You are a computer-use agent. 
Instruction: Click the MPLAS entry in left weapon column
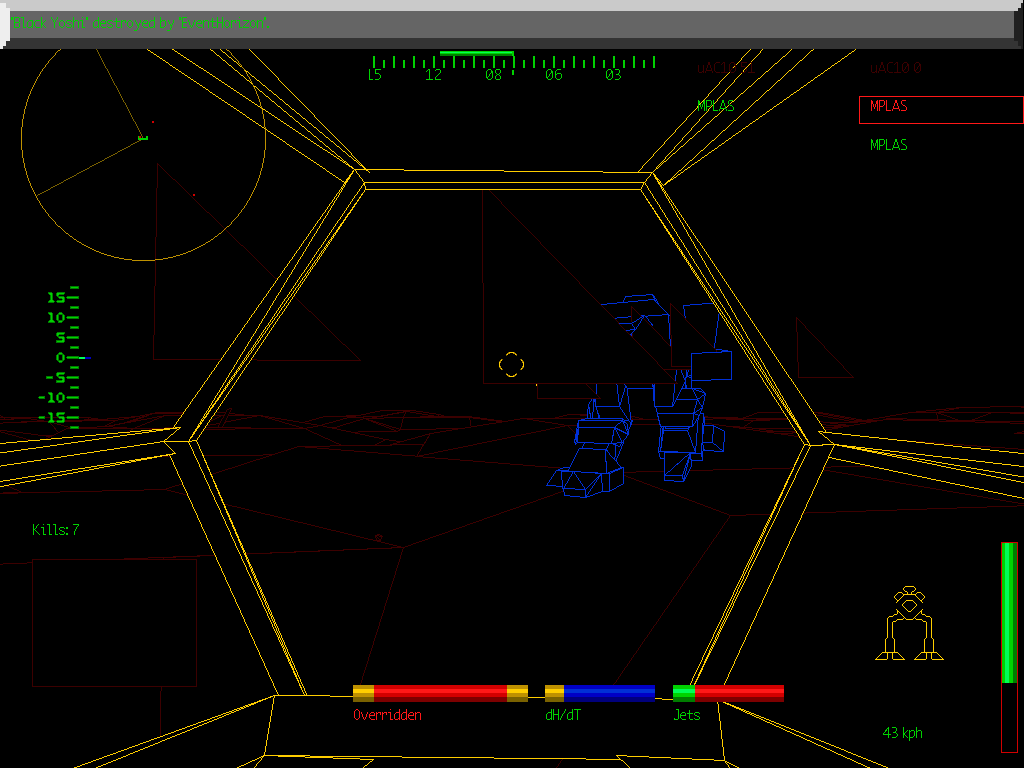[716, 106]
